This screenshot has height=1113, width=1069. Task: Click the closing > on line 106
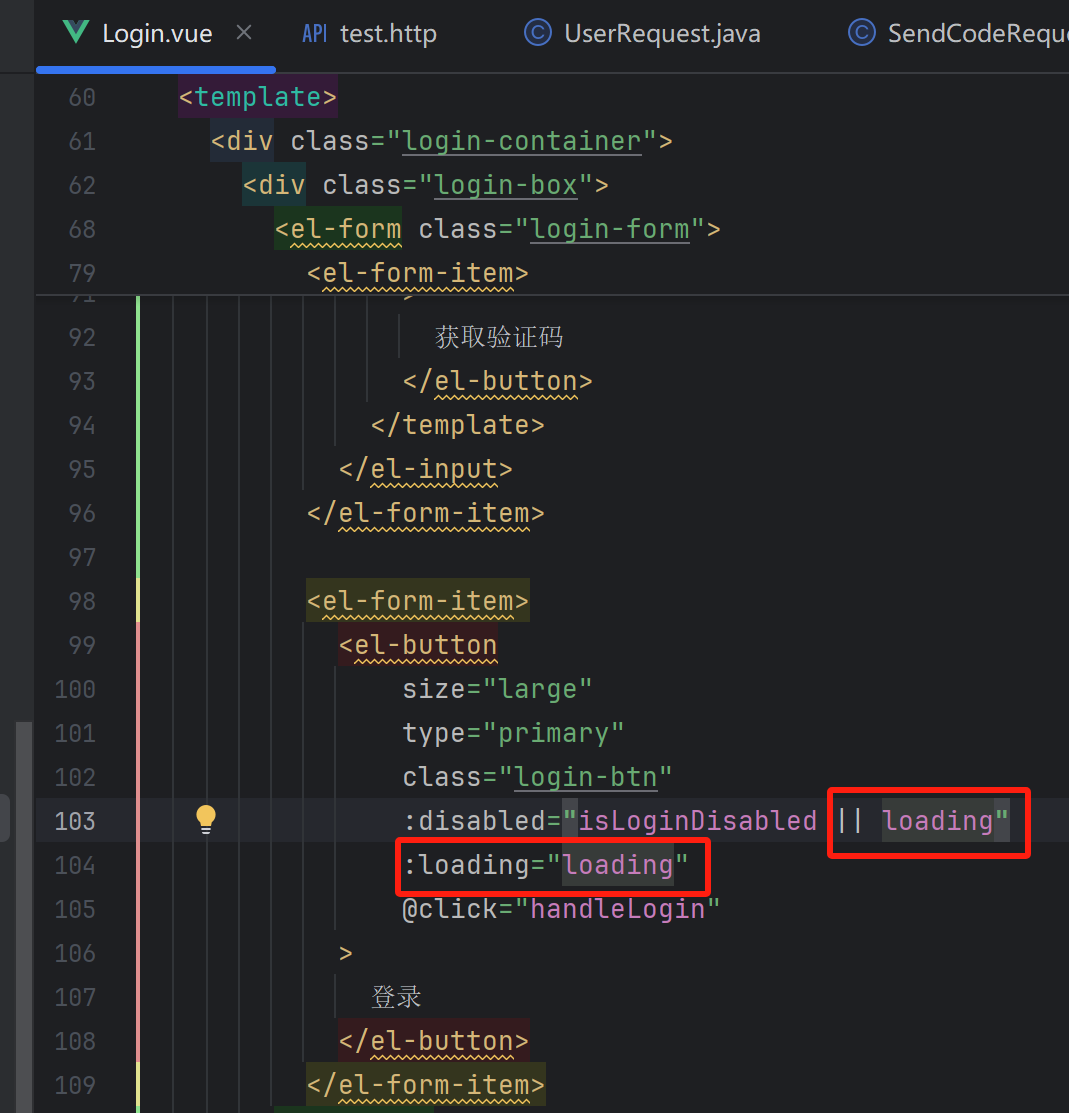click(x=346, y=953)
